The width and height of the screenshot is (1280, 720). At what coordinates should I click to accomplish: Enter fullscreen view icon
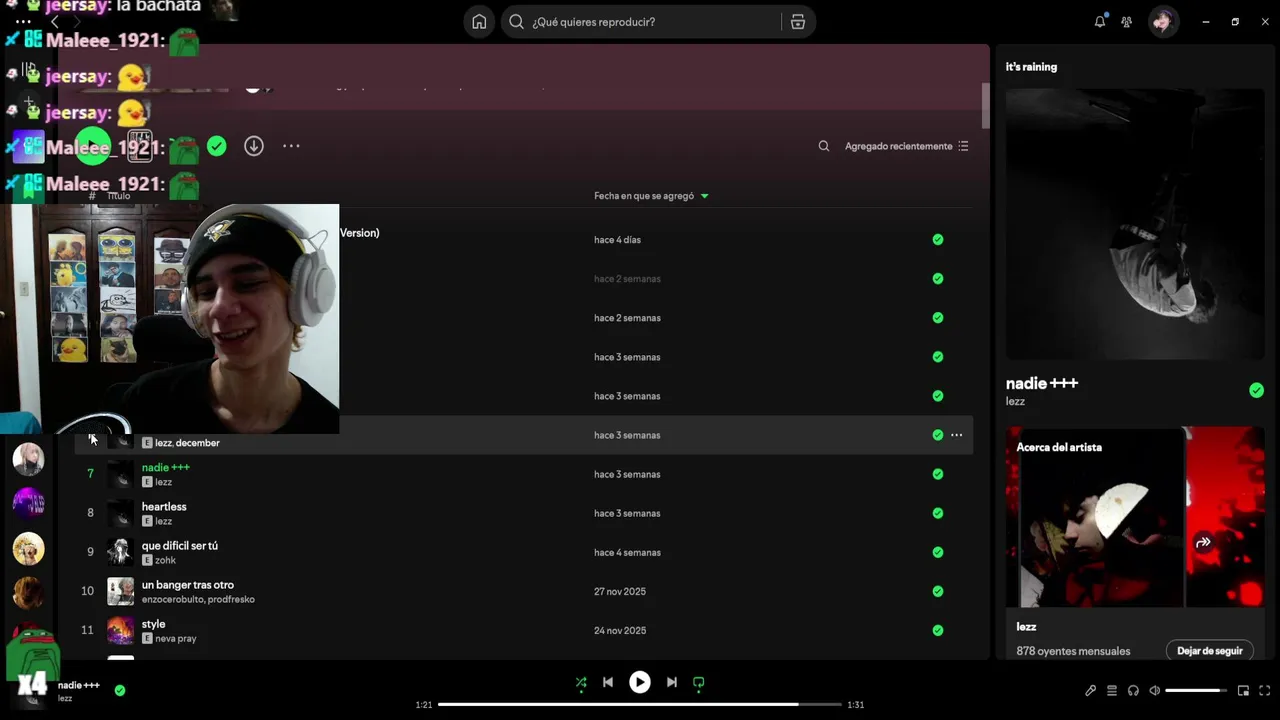pos(1265,690)
